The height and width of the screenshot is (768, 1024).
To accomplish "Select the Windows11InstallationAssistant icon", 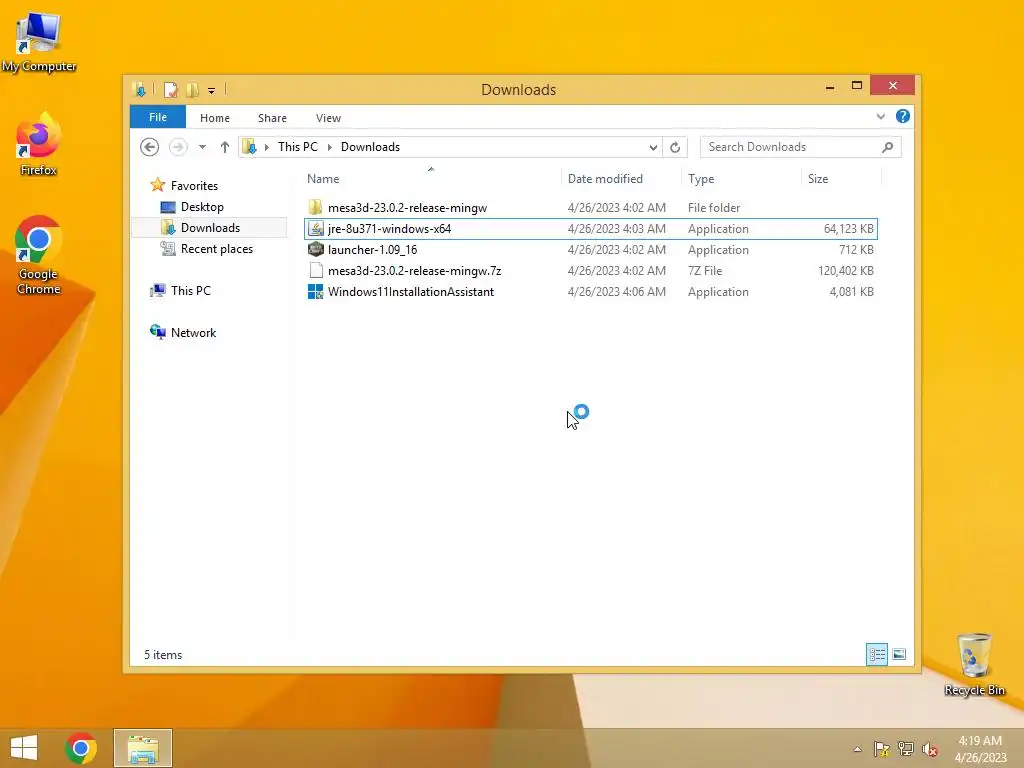I will coord(315,292).
